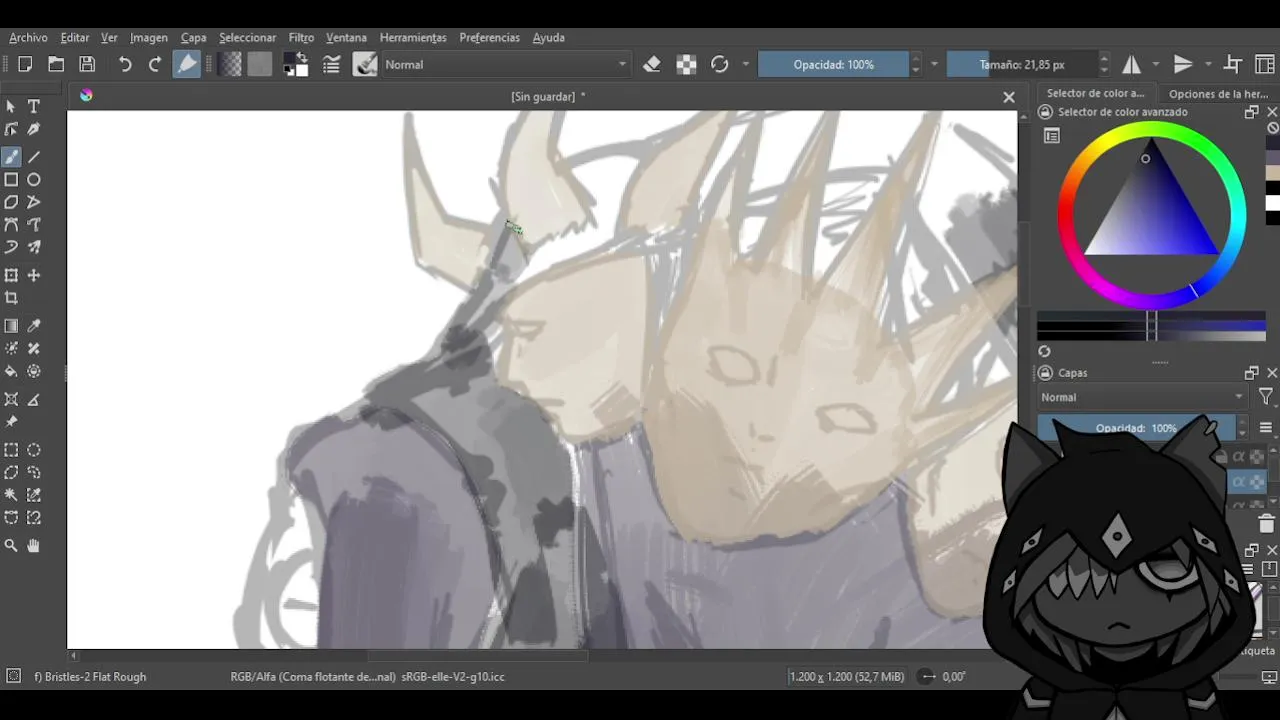The height and width of the screenshot is (720, 1280).
Task: Open the layer filter funnel menu
Action: [x=1266, y=397]
